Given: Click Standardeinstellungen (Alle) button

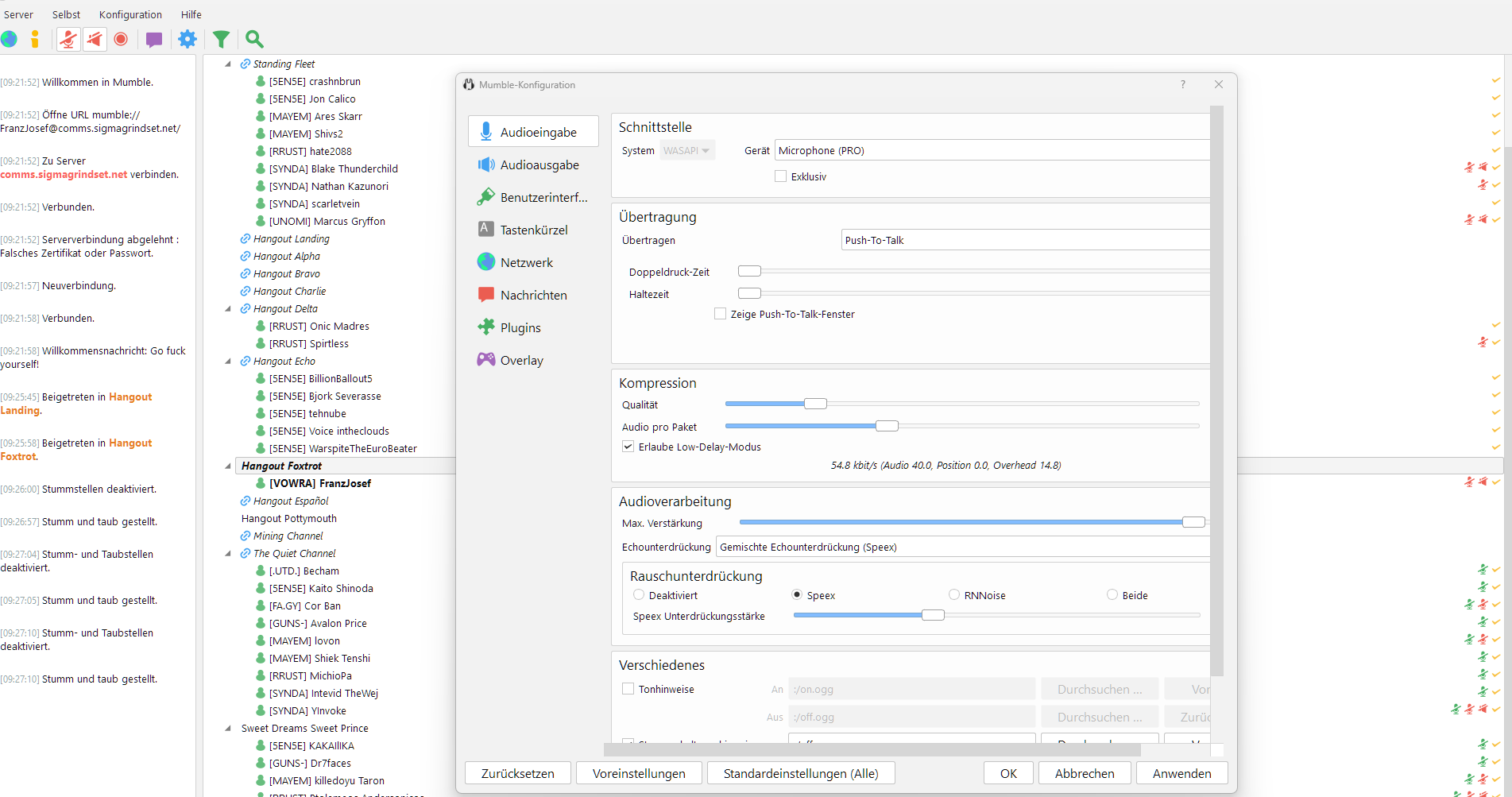Looking at the screenshot, I should click(801, 773).
